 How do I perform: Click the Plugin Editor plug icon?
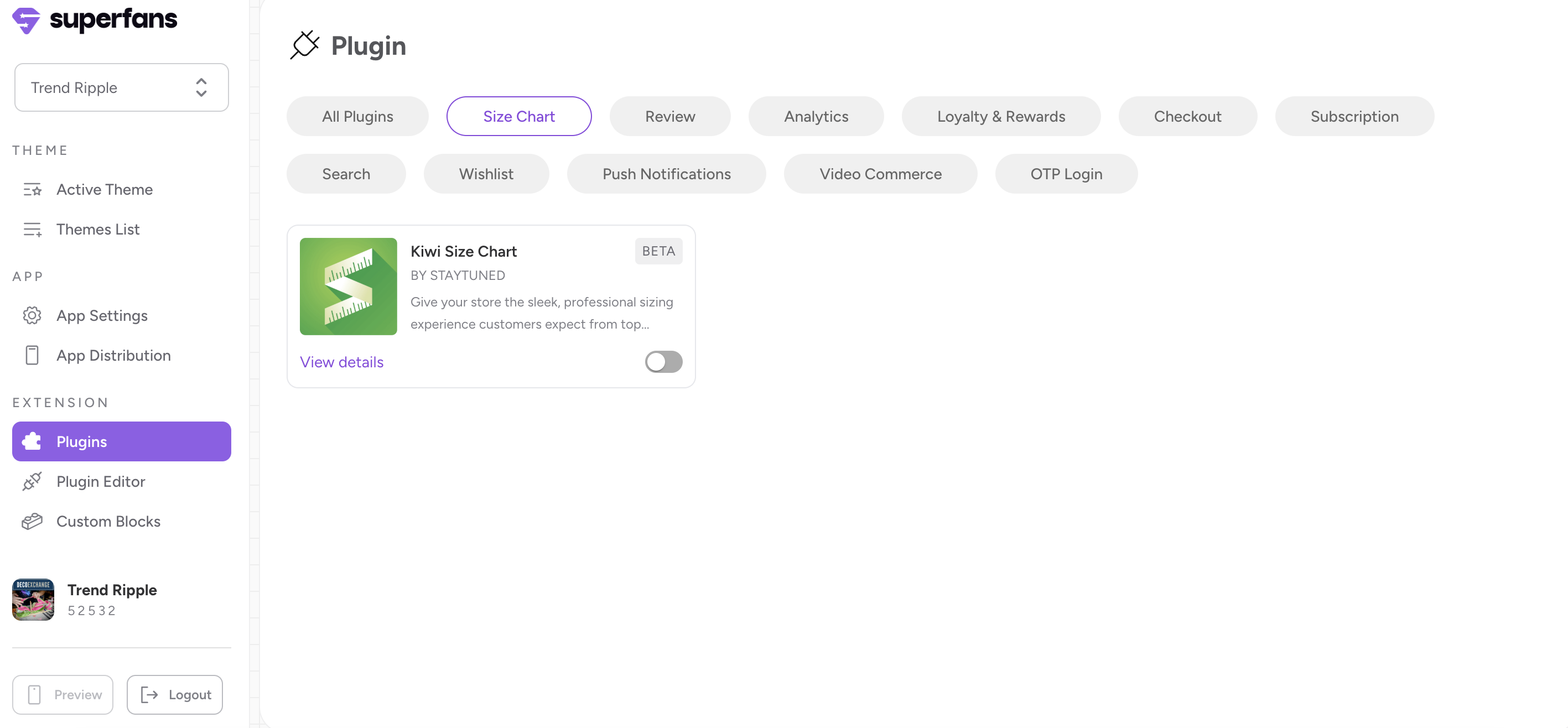pyautogui.click(x=32, y=481)
